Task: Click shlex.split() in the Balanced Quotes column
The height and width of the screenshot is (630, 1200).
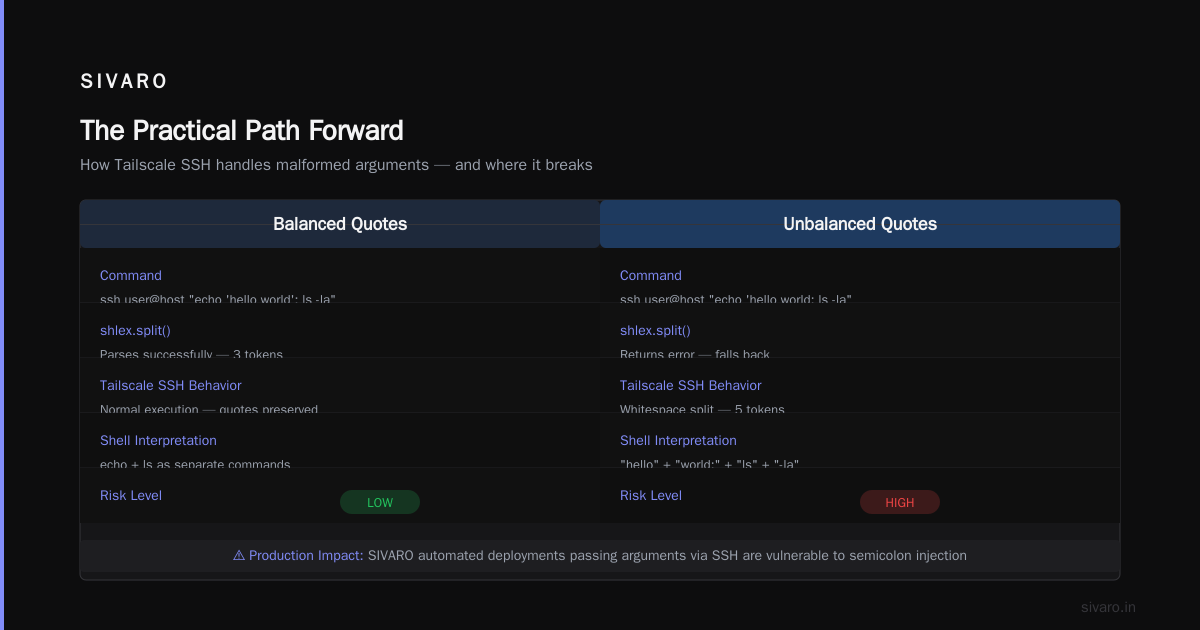Action: 136,330
